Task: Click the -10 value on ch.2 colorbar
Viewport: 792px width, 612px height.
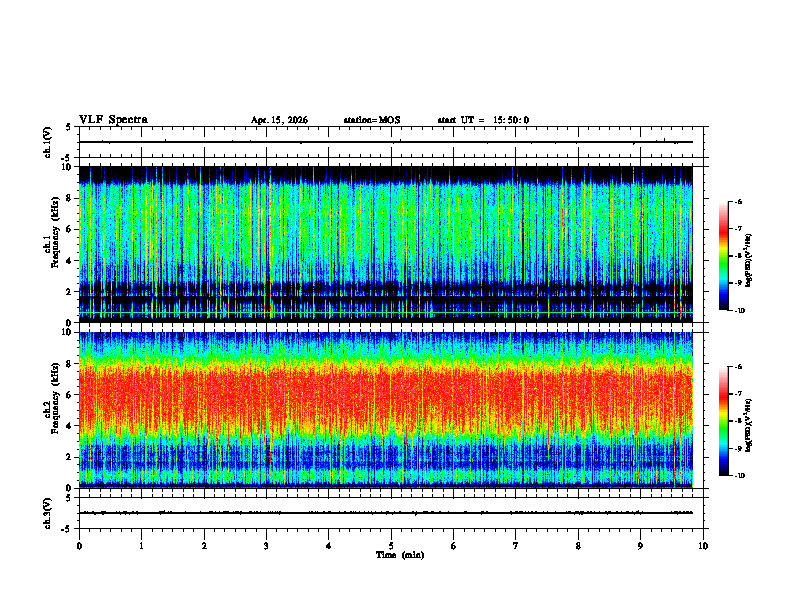Action: (x=740, y=476)
